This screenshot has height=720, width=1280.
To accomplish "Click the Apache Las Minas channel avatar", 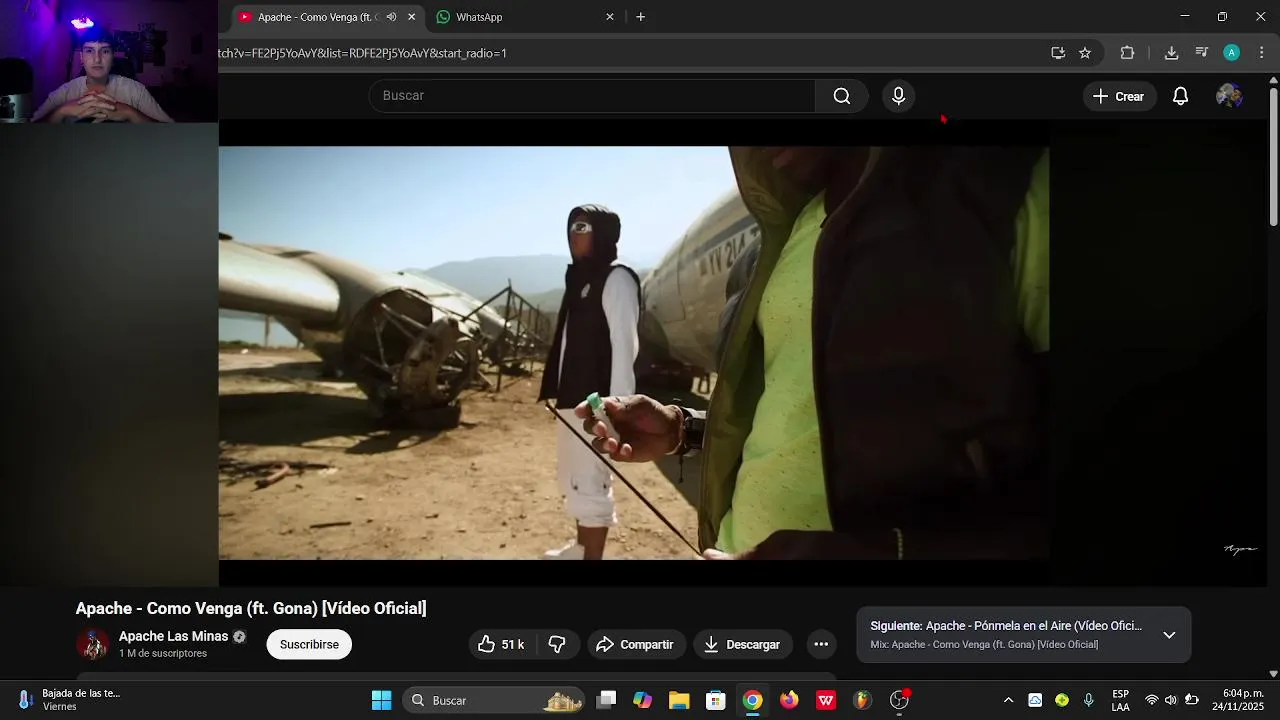I will tap(93, 644).
